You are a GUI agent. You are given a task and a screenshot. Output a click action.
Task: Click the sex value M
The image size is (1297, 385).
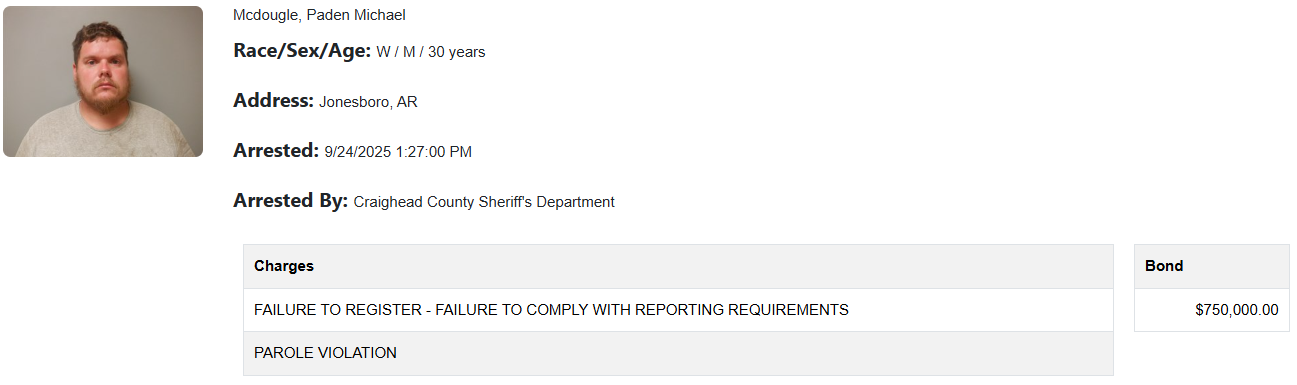pos(409,52)
